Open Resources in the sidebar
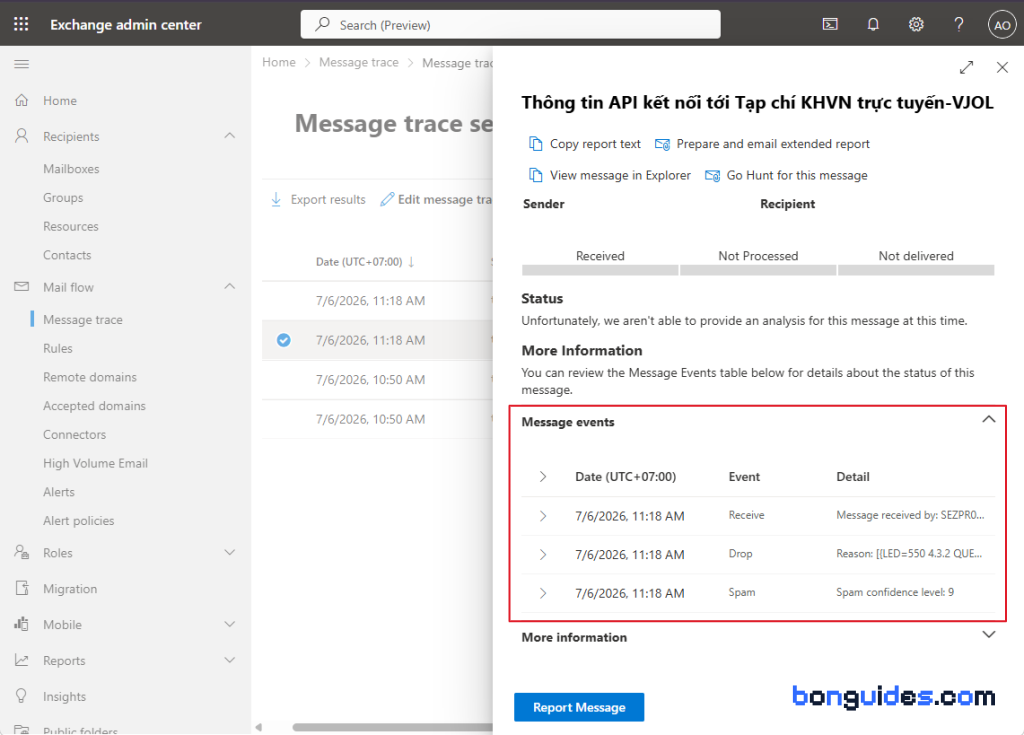The image size is (1024, 735). 71,226
